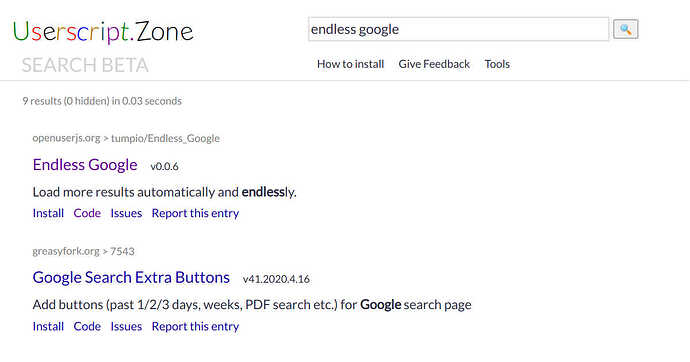Report the Endless Google entry
Image resolution: width=690 pixels, height=362 pixels.
pyautogui.click(x=195, y=213)
